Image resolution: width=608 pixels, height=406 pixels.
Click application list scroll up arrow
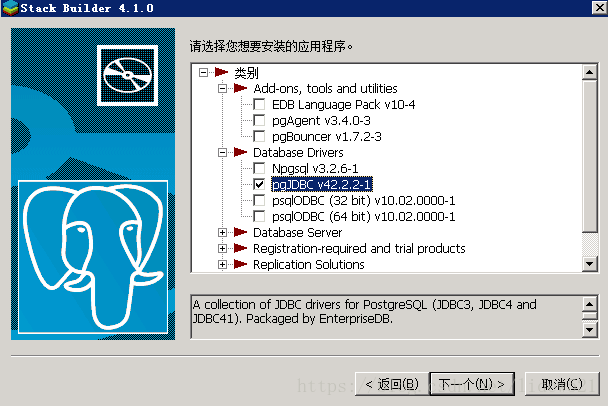589,72
